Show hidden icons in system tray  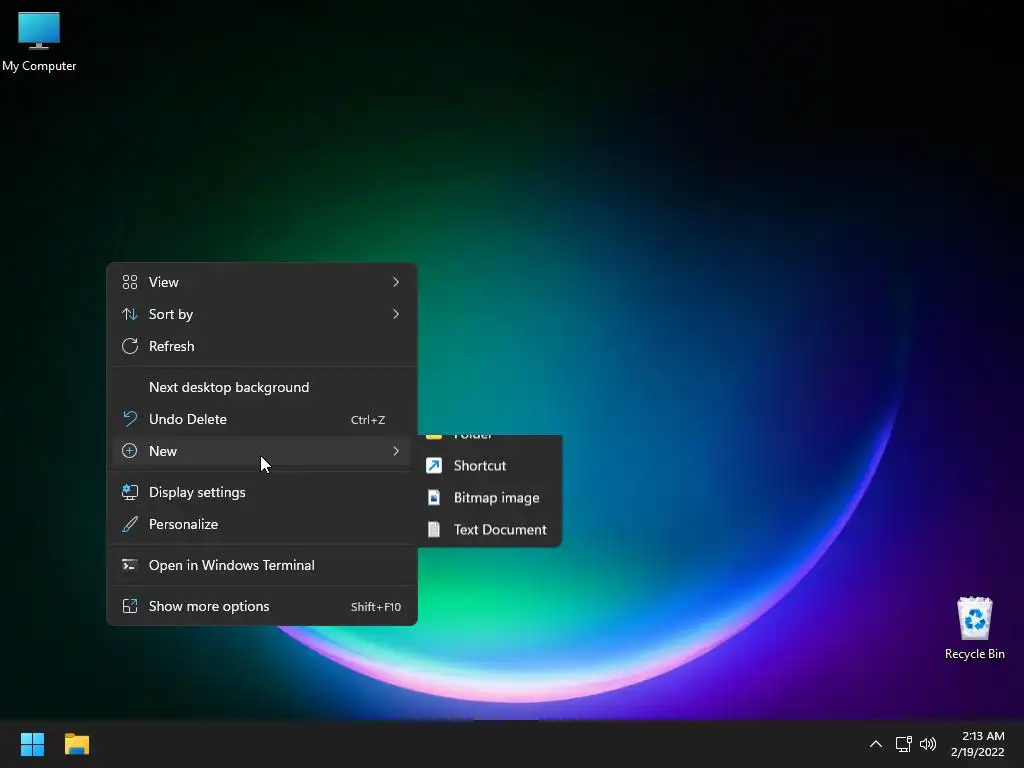(876, 744)
